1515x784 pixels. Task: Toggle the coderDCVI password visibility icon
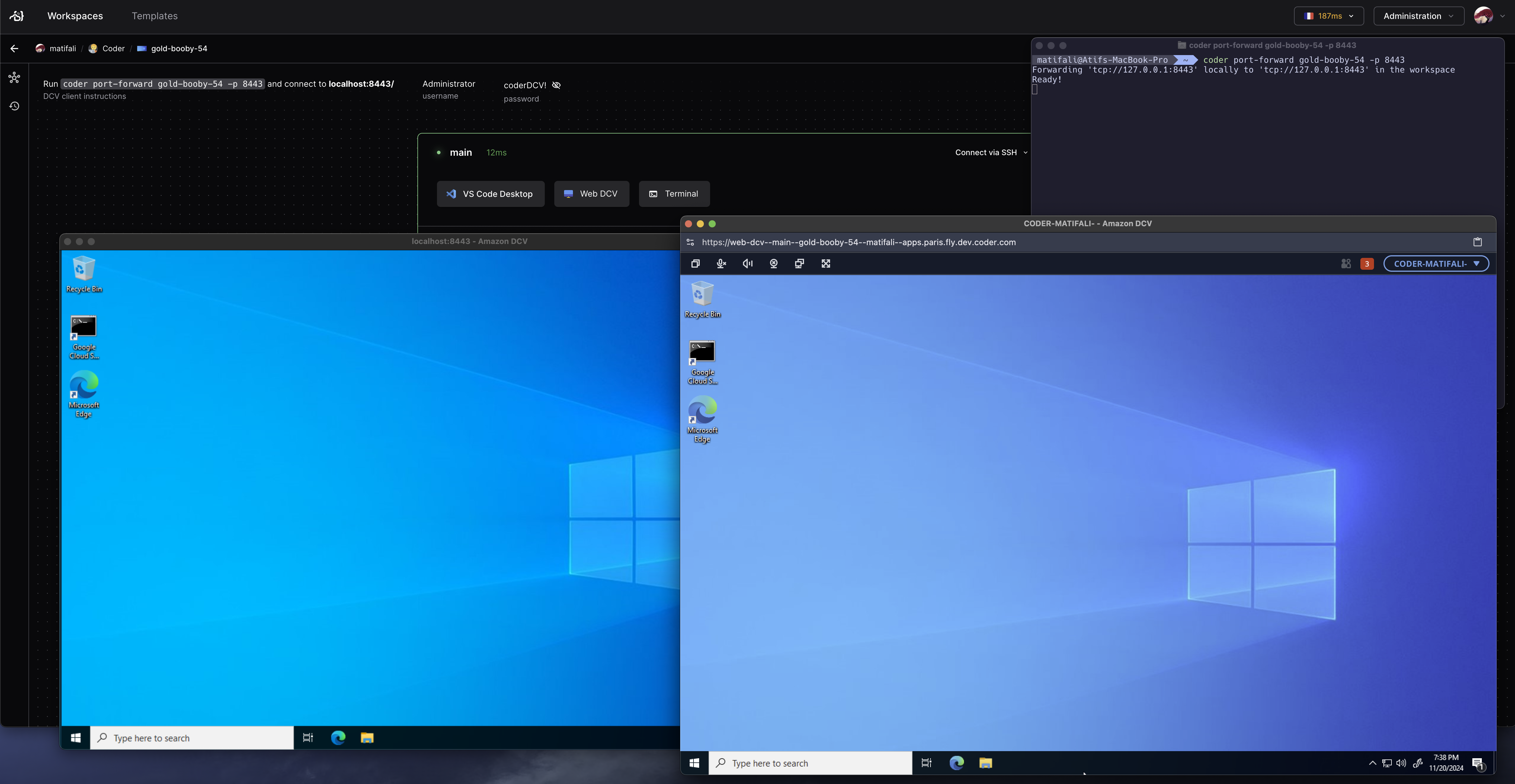557,84
